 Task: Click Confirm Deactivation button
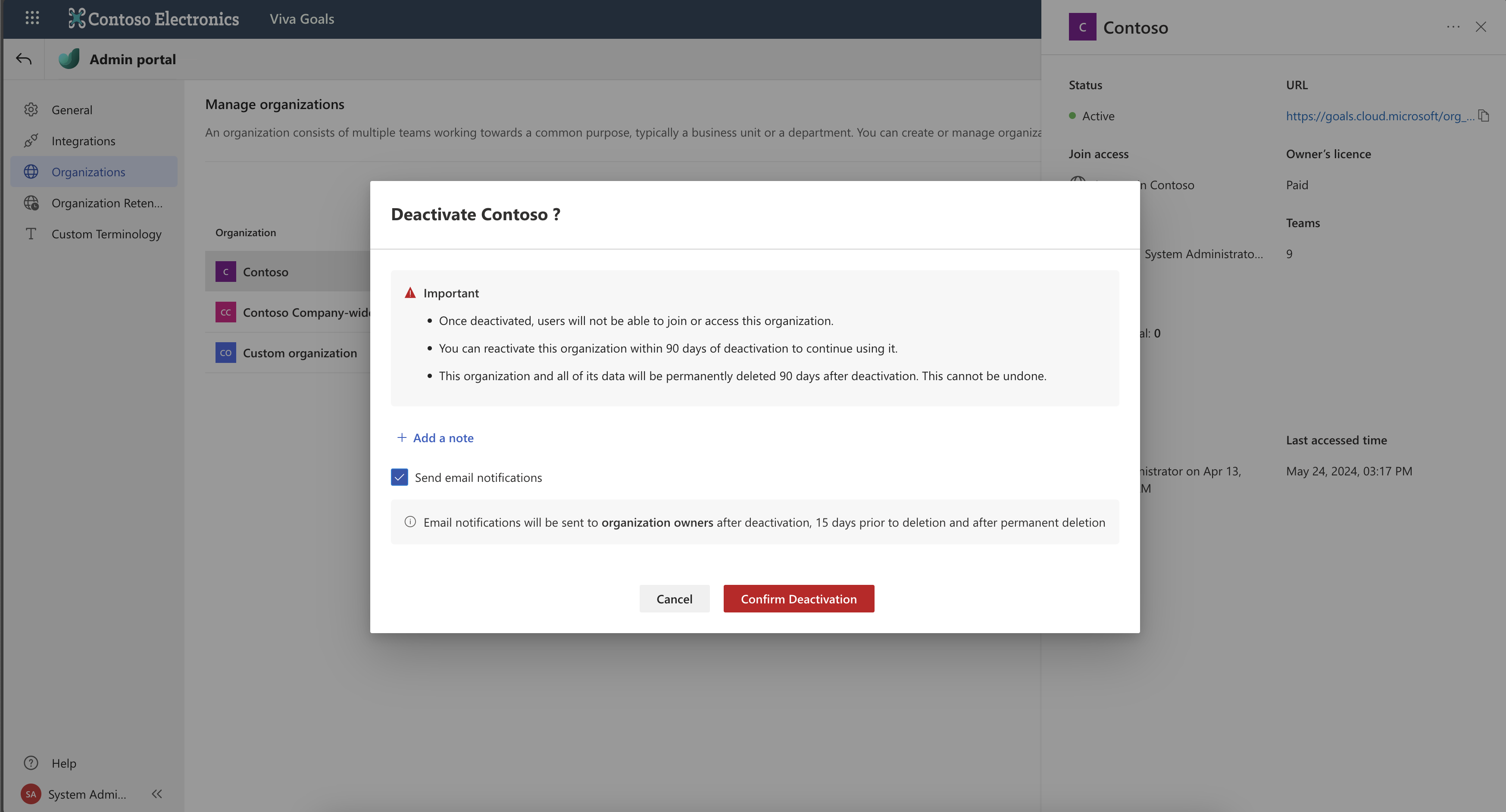coord(799,599)
